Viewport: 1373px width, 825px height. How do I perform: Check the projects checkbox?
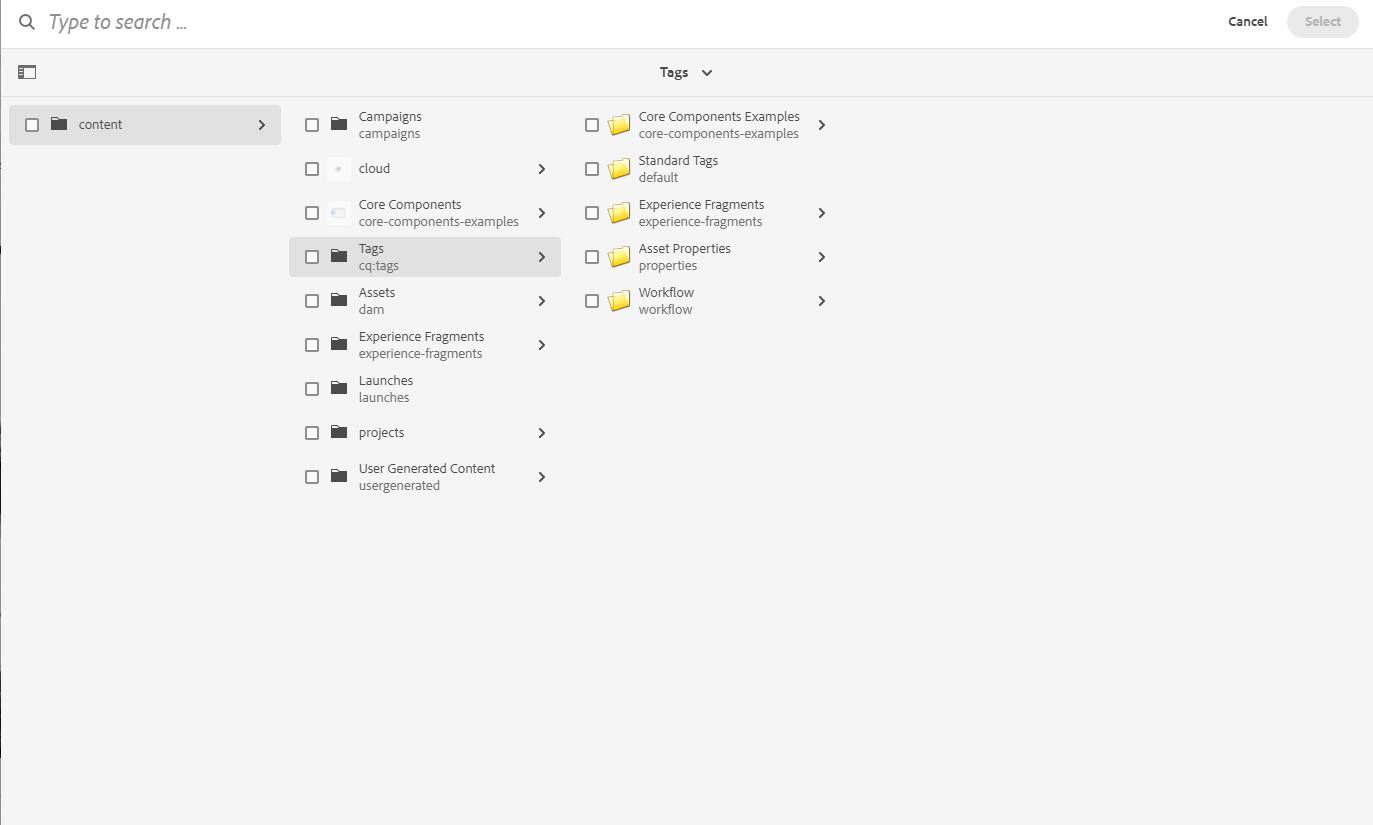point(312,433)
